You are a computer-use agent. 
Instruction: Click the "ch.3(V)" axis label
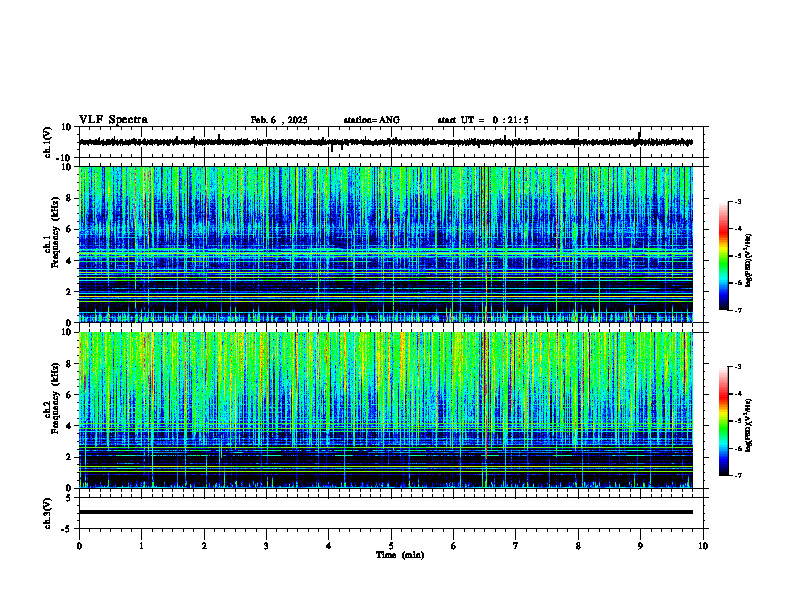47,513
